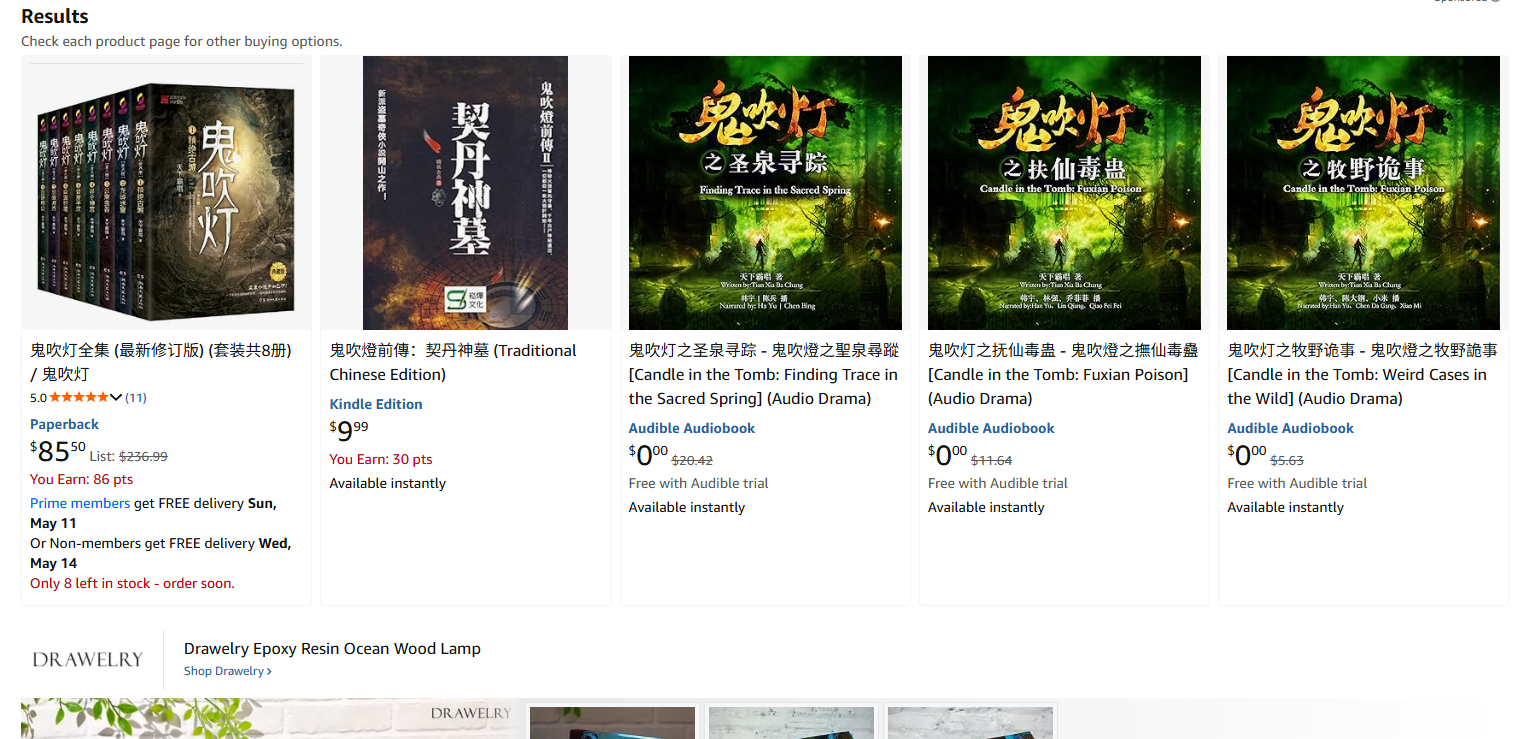Click "Only 8 left in stock" notice

coord(132,583)
